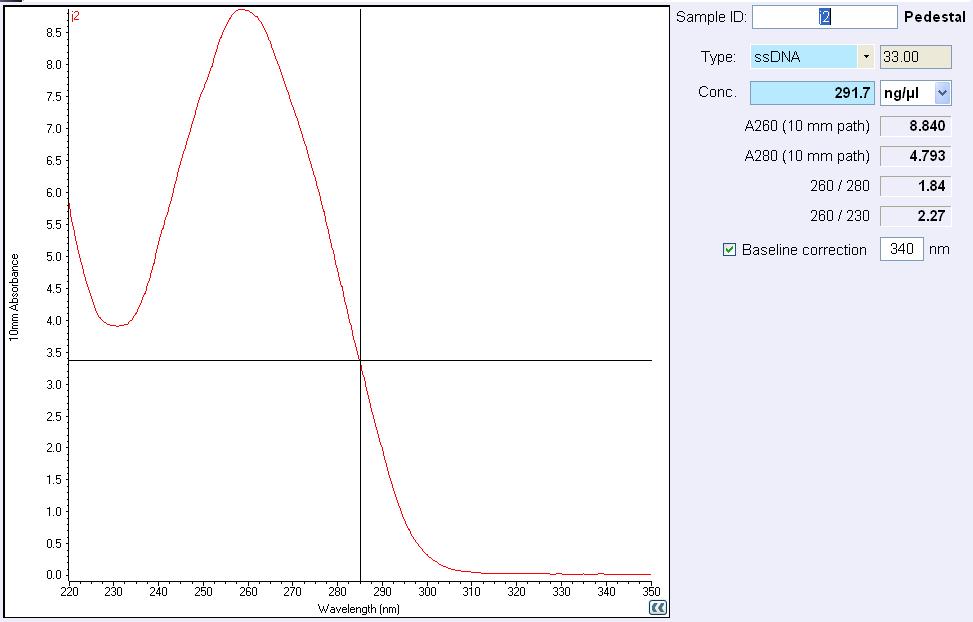Click the Pedestal measurement label
The width and height of the screenshot is (973, 622).
(934, 17)
